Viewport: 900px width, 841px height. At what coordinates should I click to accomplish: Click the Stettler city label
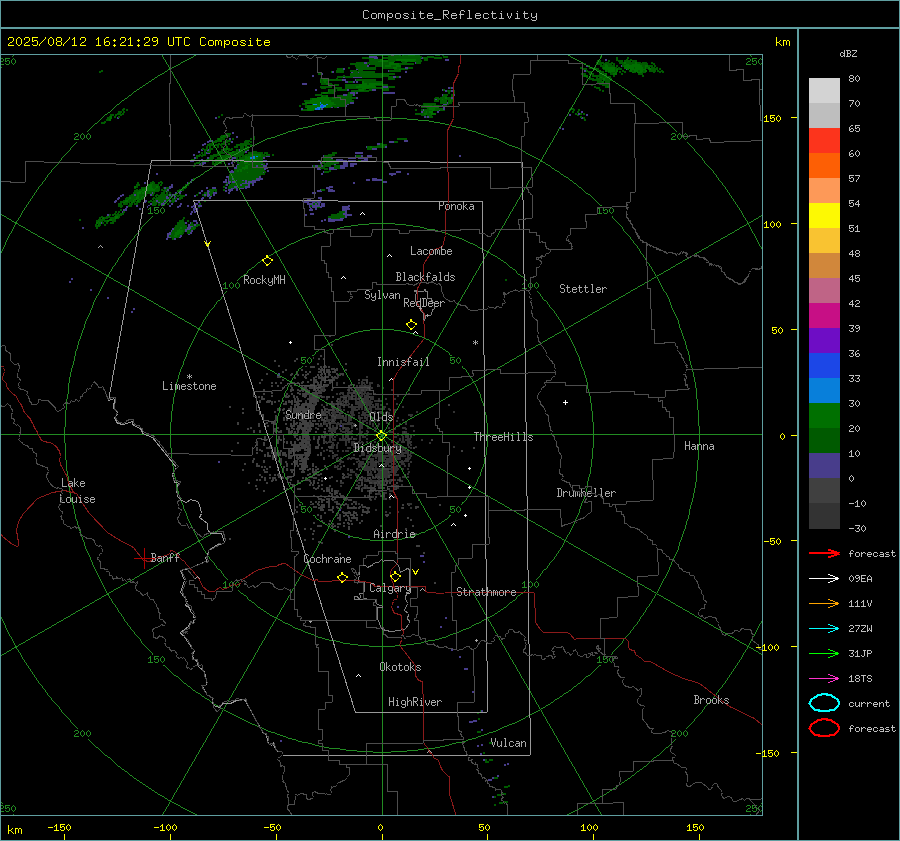(583, 289)
